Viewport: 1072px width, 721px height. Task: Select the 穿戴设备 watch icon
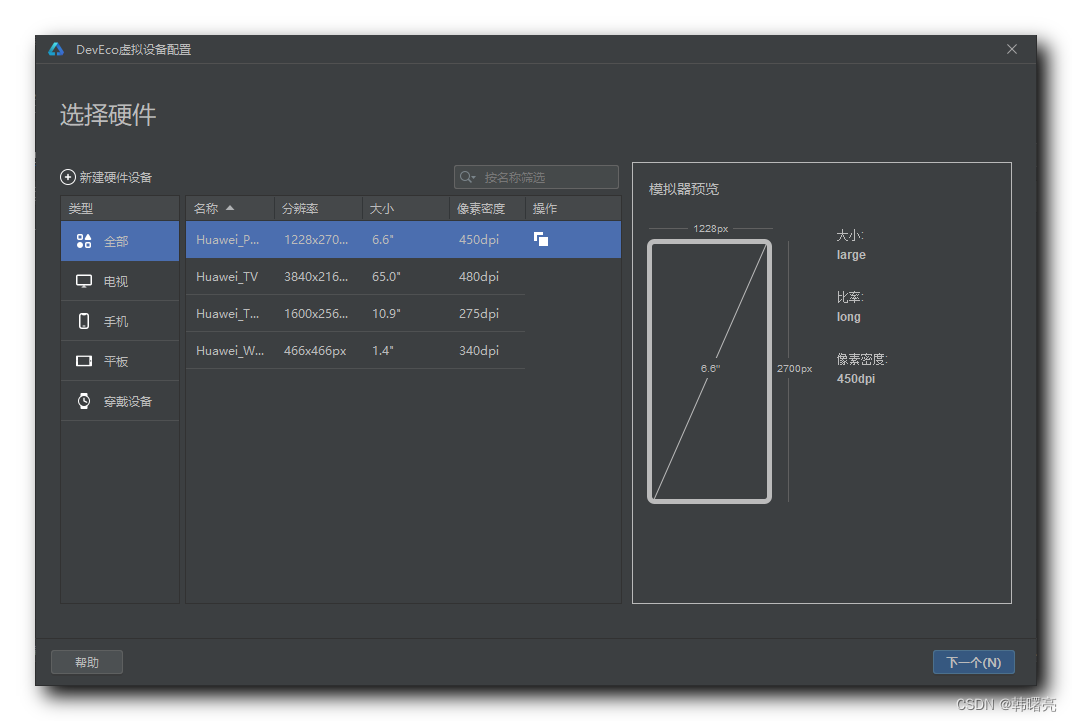(x=84, y=401)
